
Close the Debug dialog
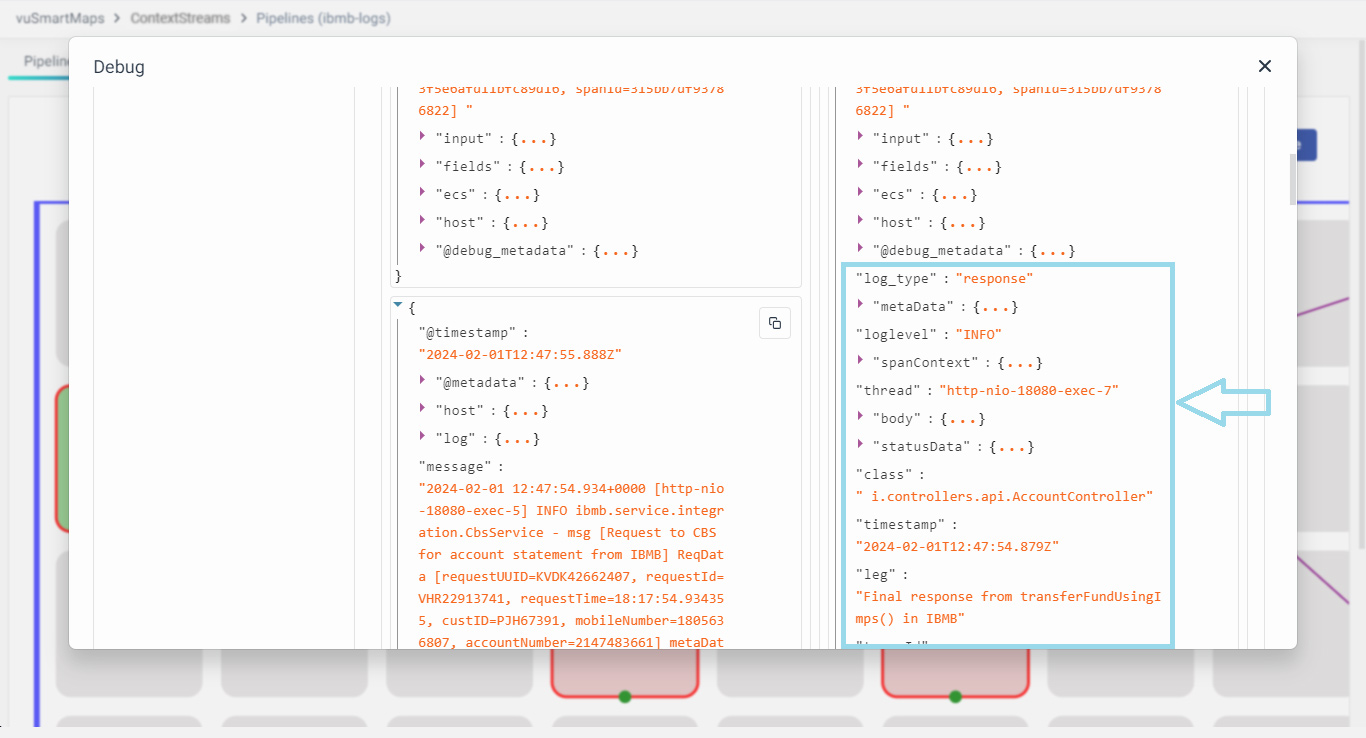1265,66
